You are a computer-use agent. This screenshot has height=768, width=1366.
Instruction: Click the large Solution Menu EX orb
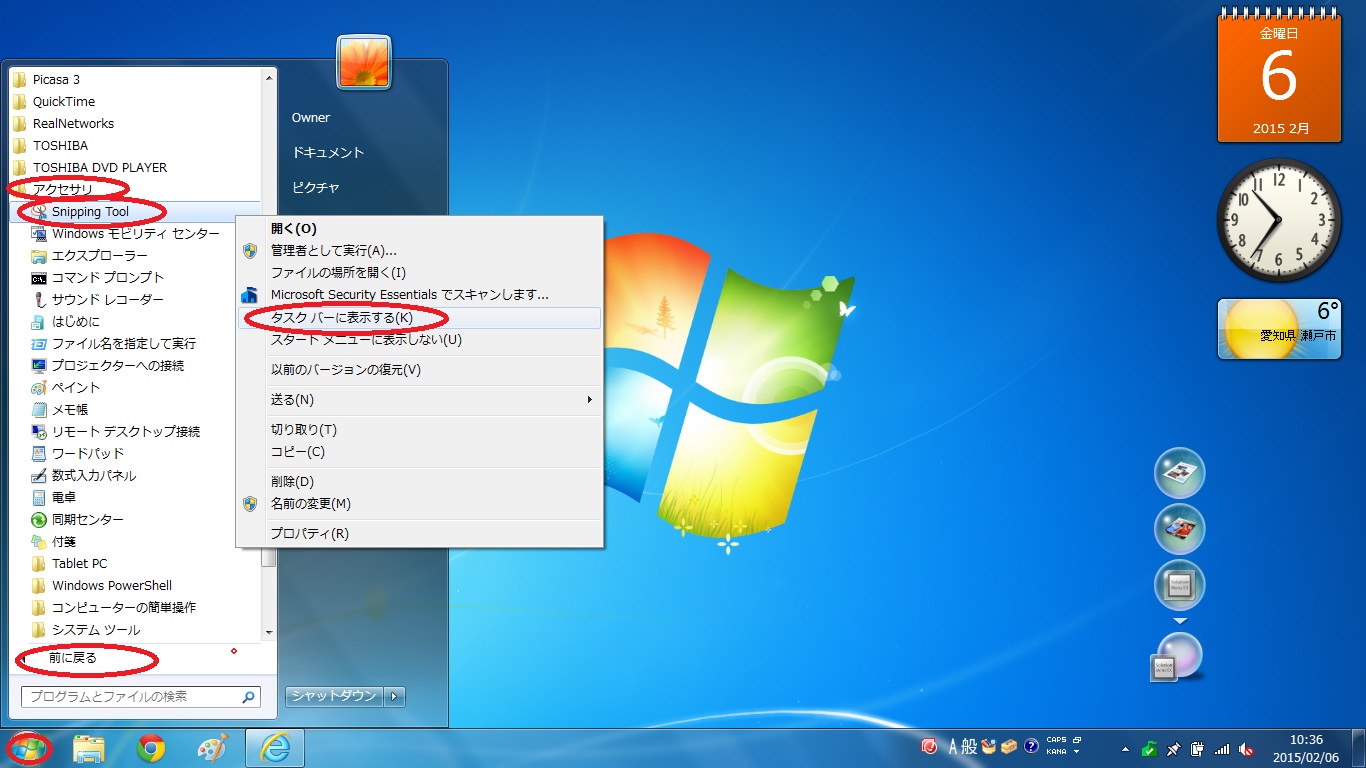pyautogui.click(x=1177, y=658)
